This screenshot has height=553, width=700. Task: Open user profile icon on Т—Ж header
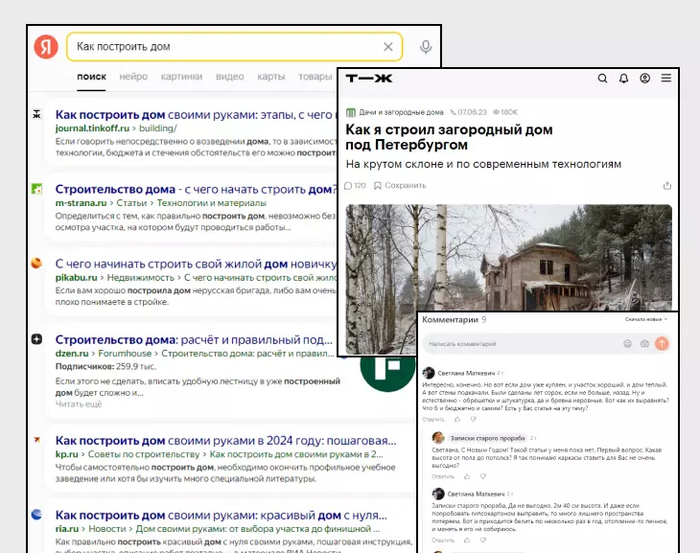pyautogui.click(x=645, y=78)
